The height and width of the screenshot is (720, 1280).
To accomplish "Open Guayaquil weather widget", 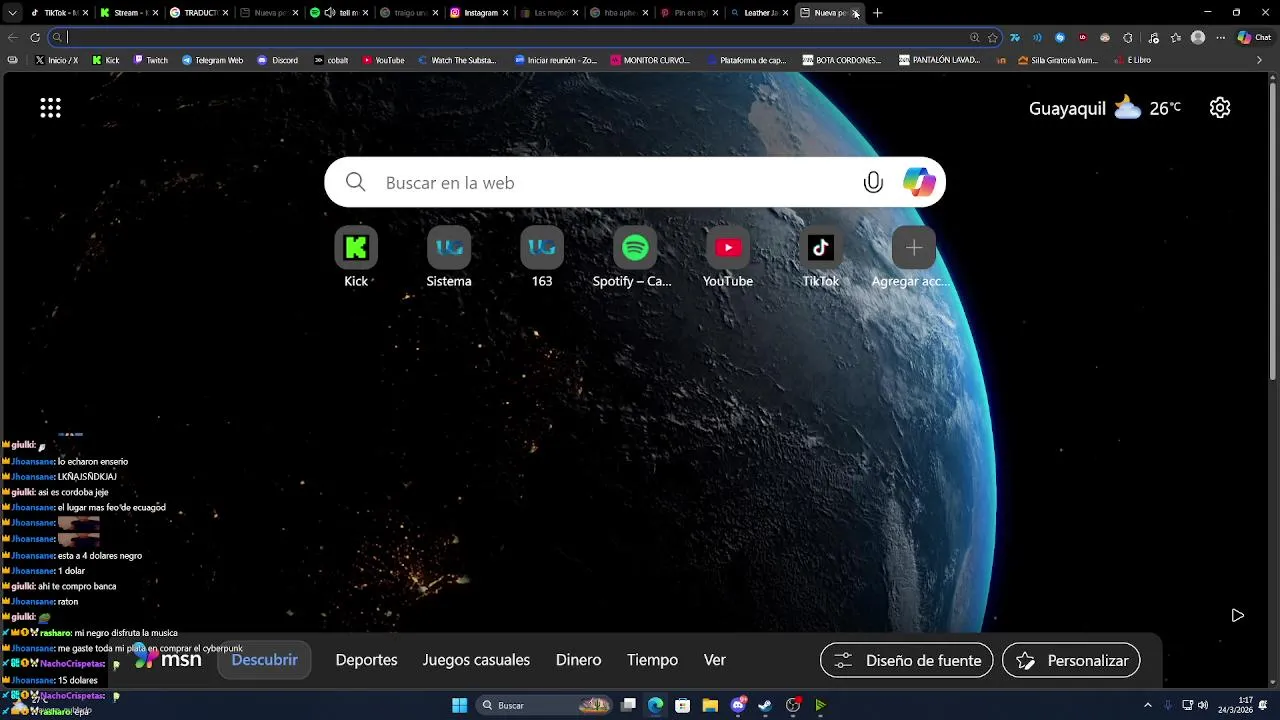I will [x=1105, y=108].
